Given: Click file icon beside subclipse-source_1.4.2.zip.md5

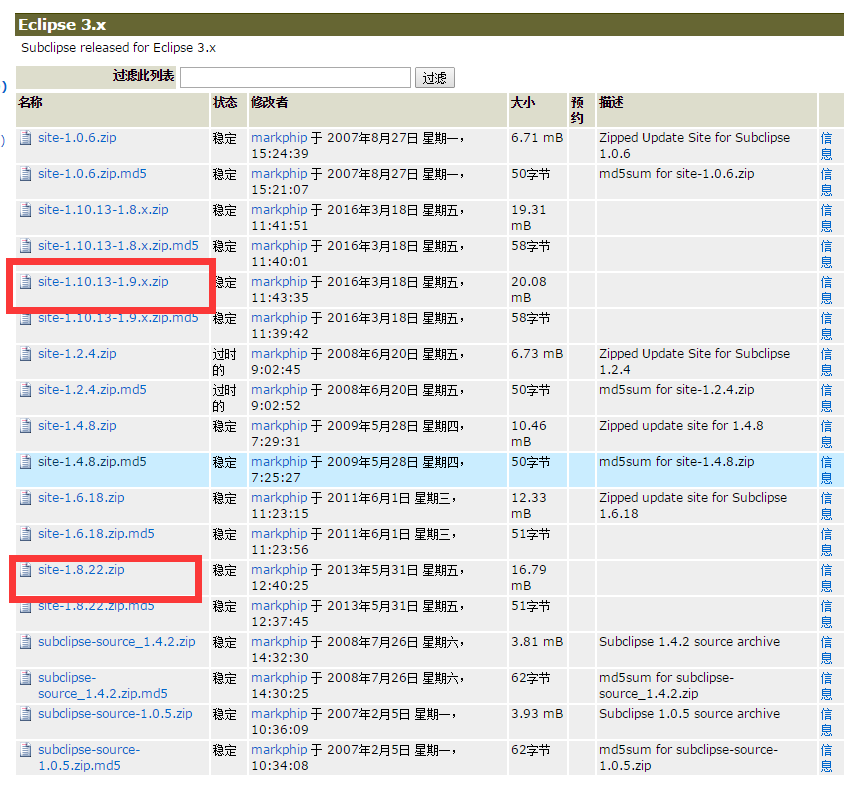Looking at the screenshot, I should coord(25,678).
